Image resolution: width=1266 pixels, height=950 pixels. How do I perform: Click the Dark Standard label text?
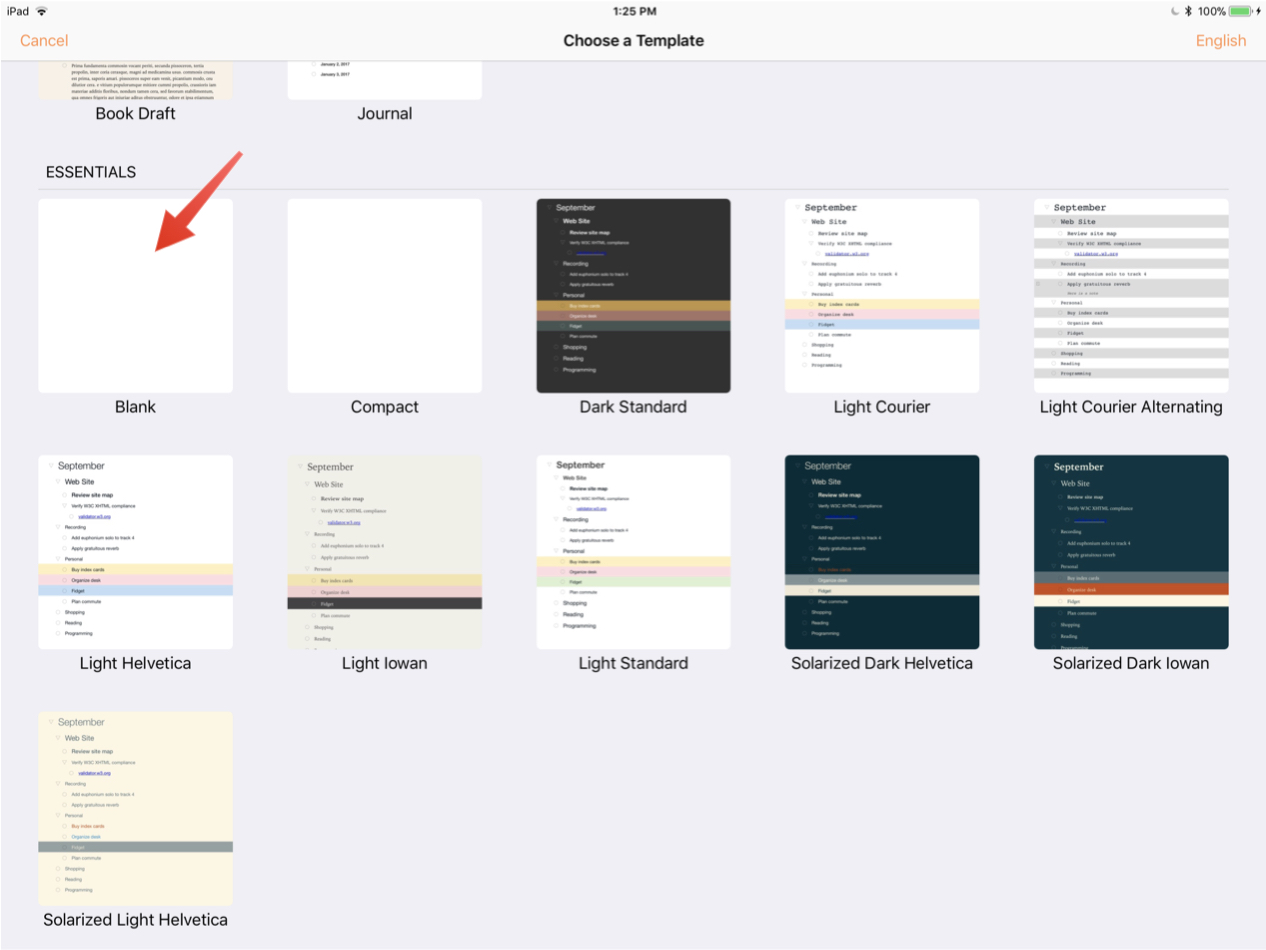(633, 407)
